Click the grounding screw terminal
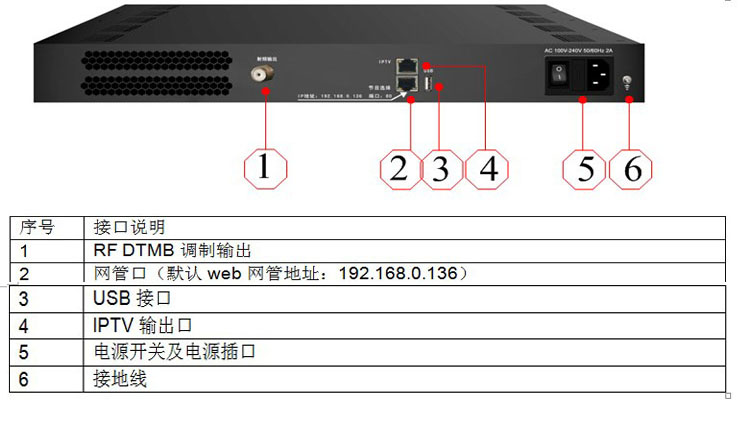 pos(627,81)
